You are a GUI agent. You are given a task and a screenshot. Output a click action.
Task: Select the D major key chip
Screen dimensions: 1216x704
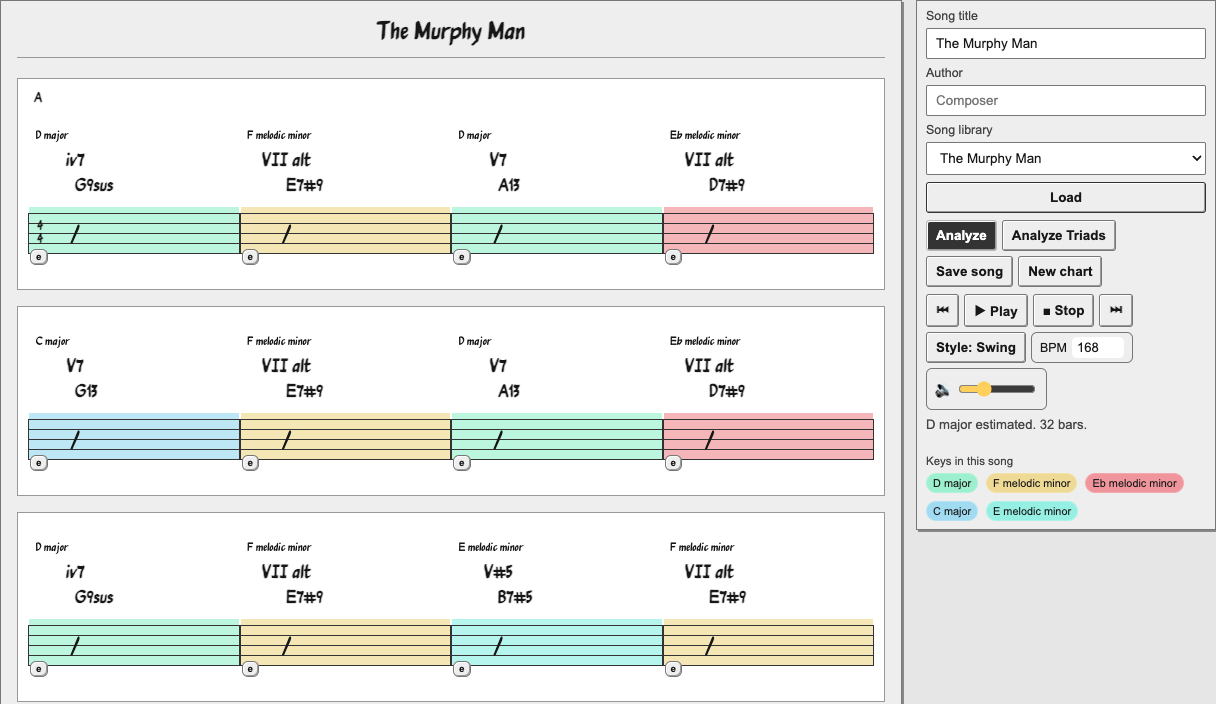(x=951, y=483)
